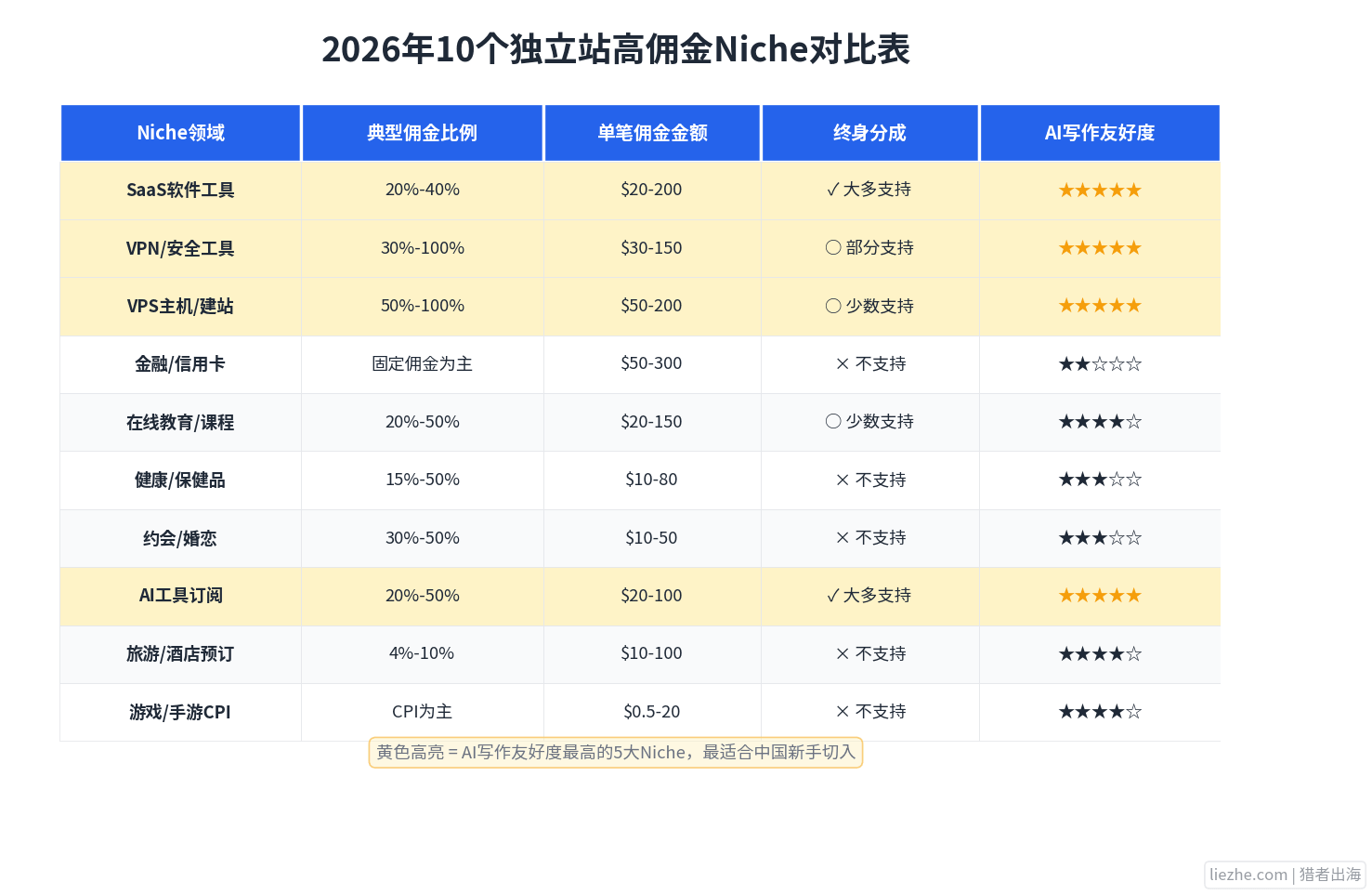Click the star rating in 在线教育/课程 row
Viewport: 1372px width, 895px height.
coord(1100,422)
